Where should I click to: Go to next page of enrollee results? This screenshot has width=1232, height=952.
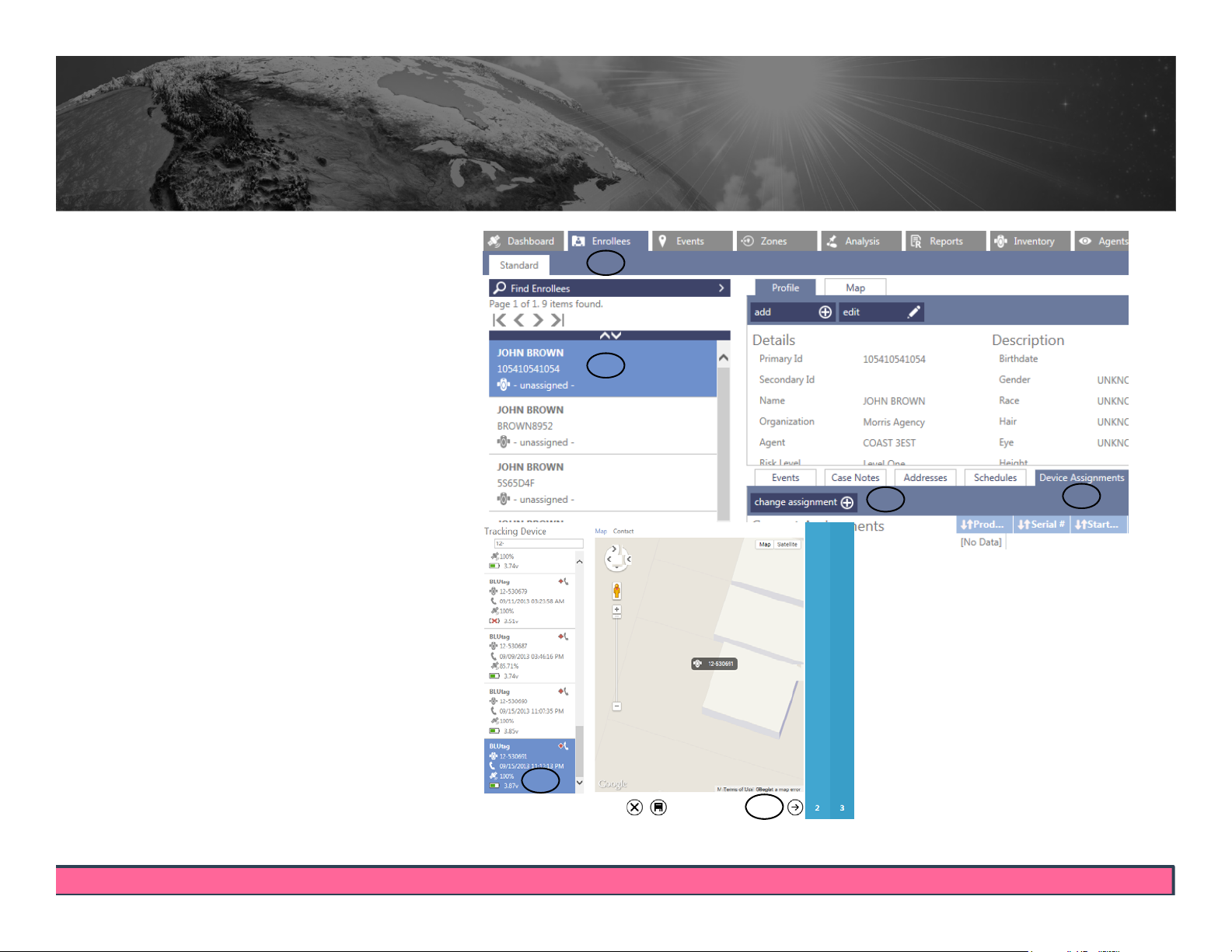[x=537, y=320]
